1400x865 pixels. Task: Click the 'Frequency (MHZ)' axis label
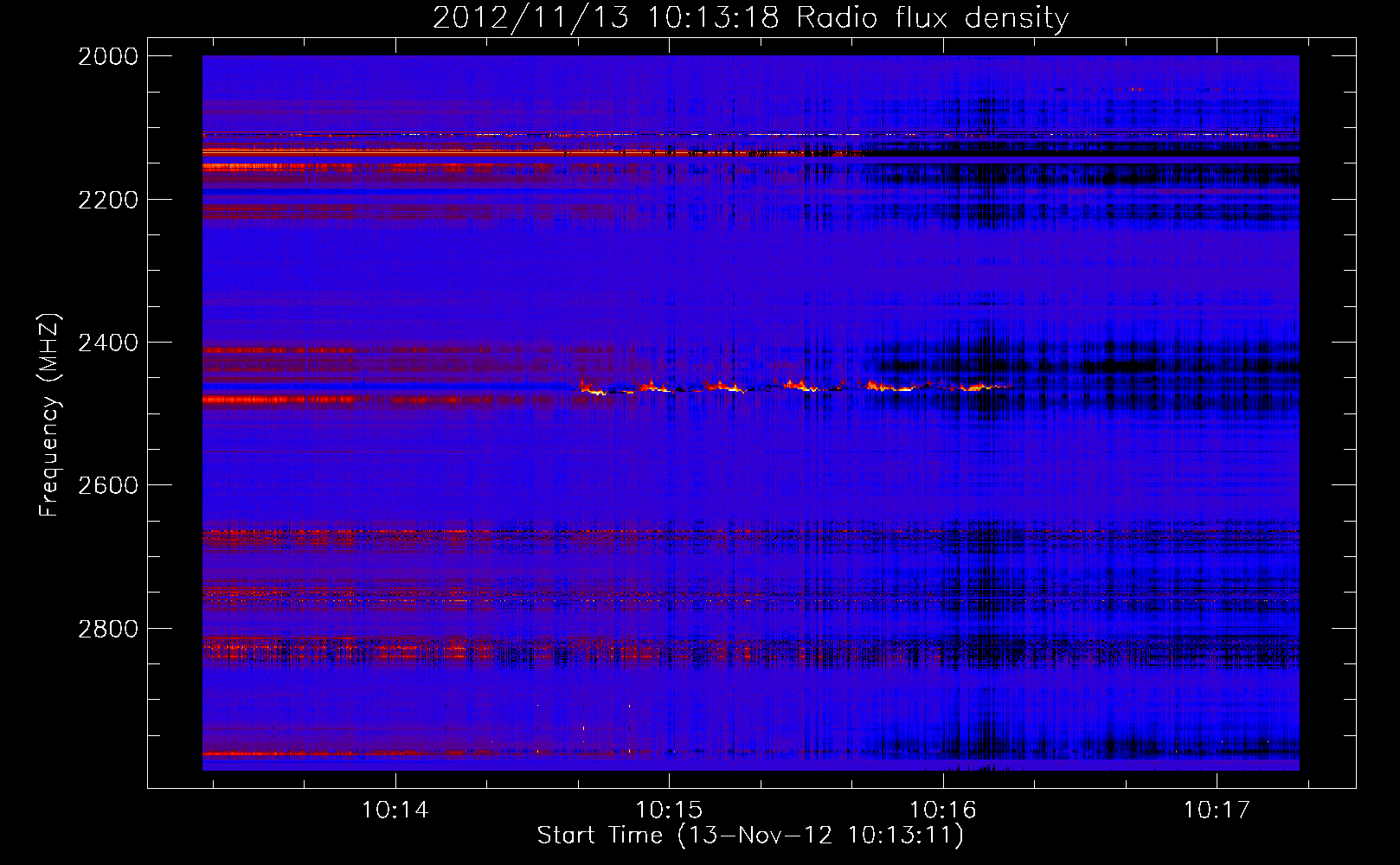coord(50,415)
